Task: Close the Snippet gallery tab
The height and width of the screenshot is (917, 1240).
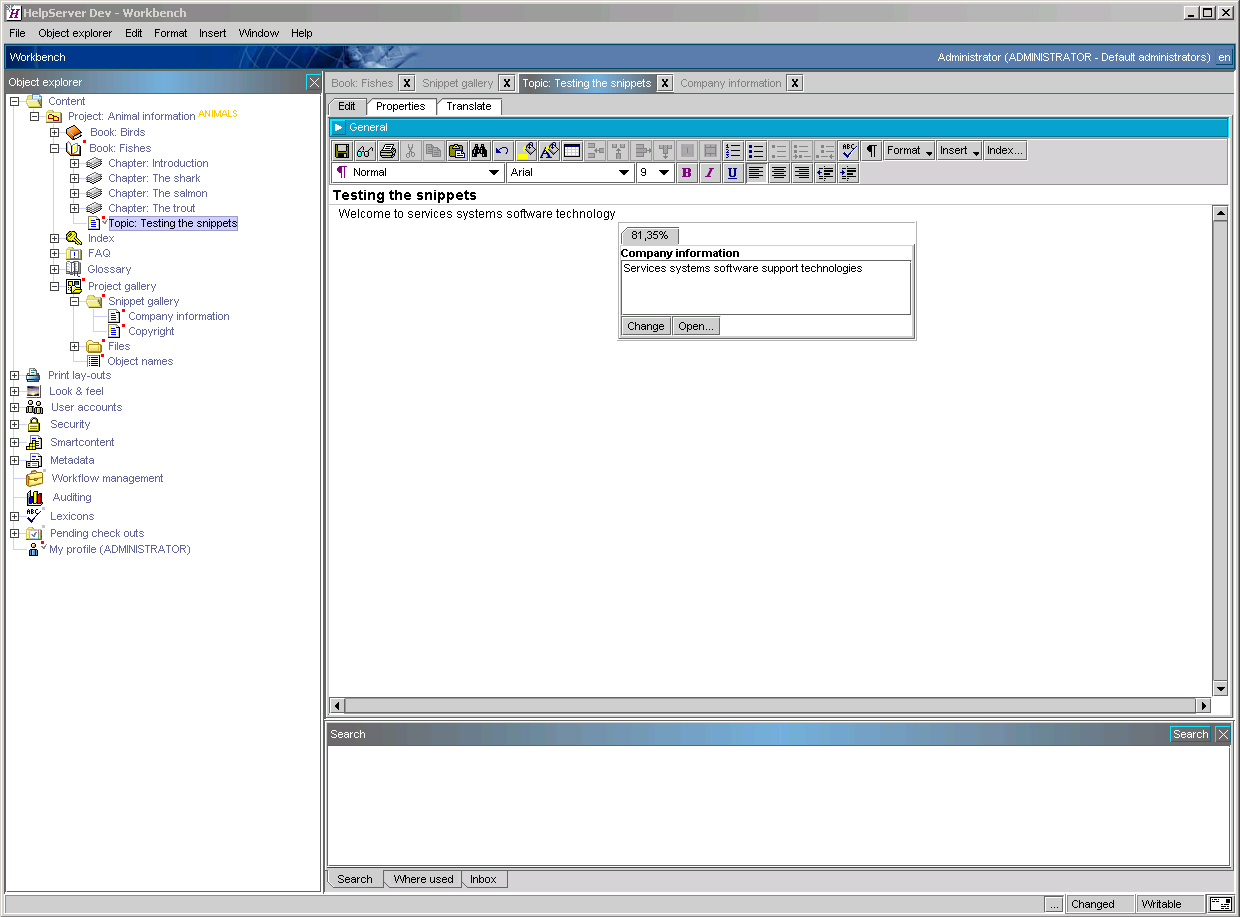Action: (x=507, y=83)
